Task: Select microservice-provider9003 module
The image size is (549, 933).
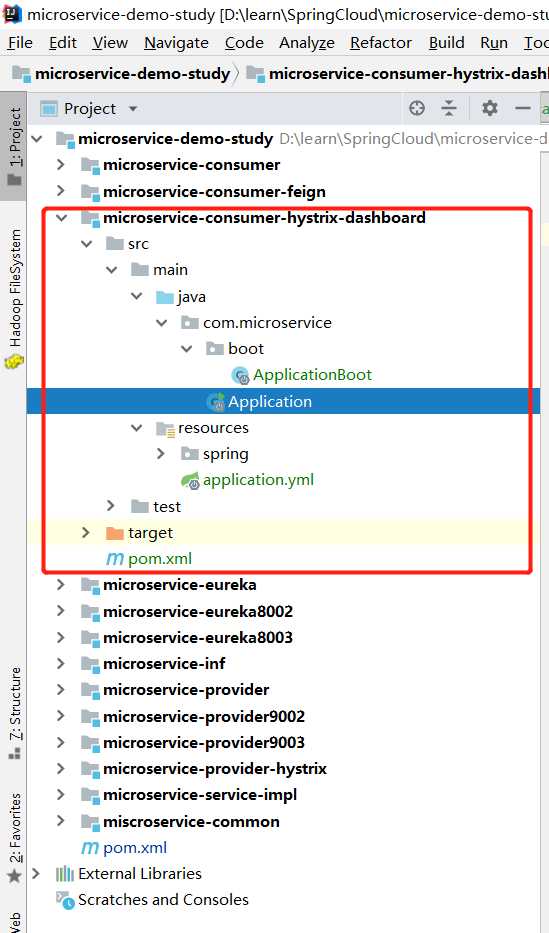Action: coord(203,743)
